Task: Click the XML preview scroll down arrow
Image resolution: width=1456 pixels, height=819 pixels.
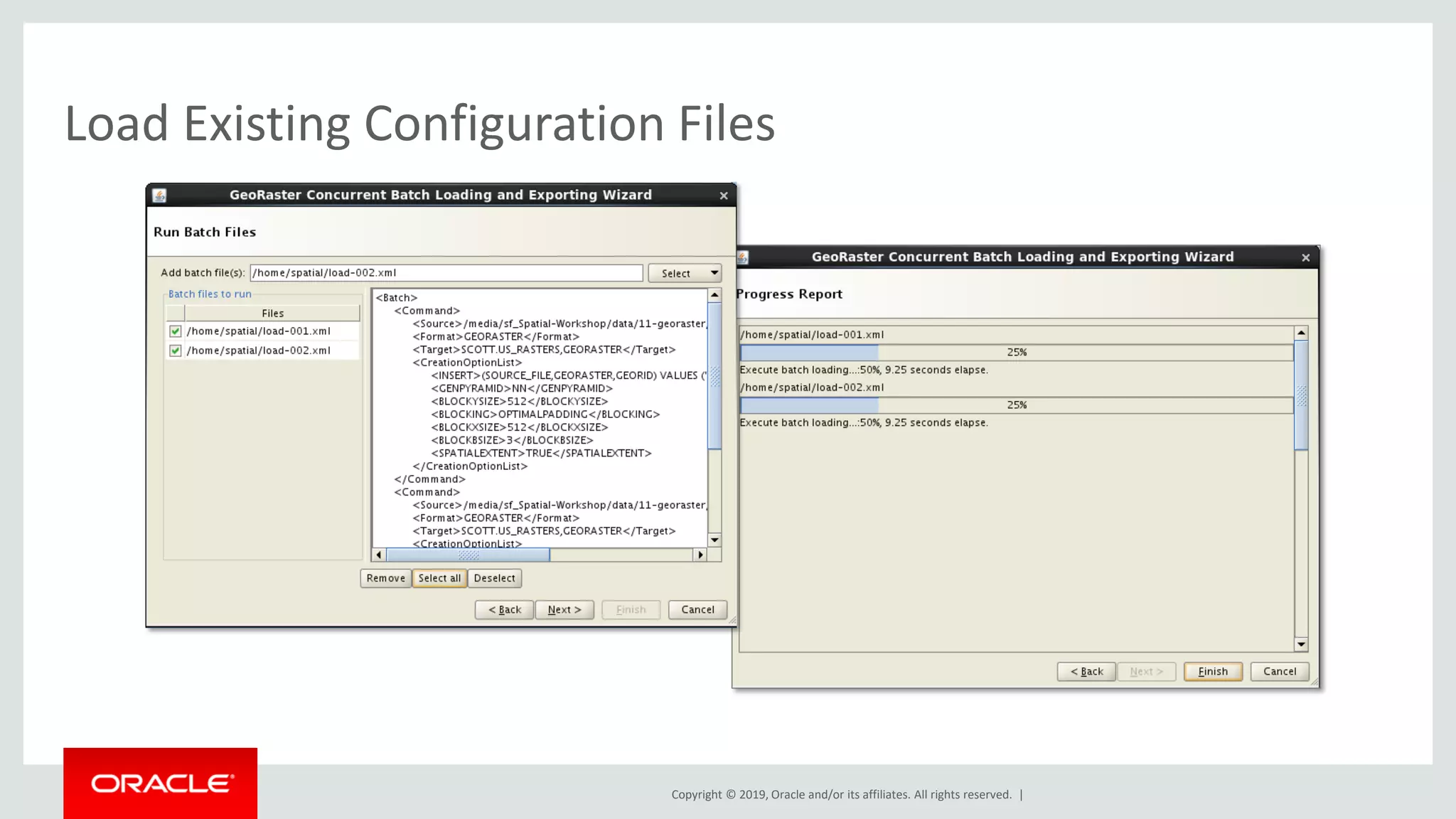Action: click(715, 540)
